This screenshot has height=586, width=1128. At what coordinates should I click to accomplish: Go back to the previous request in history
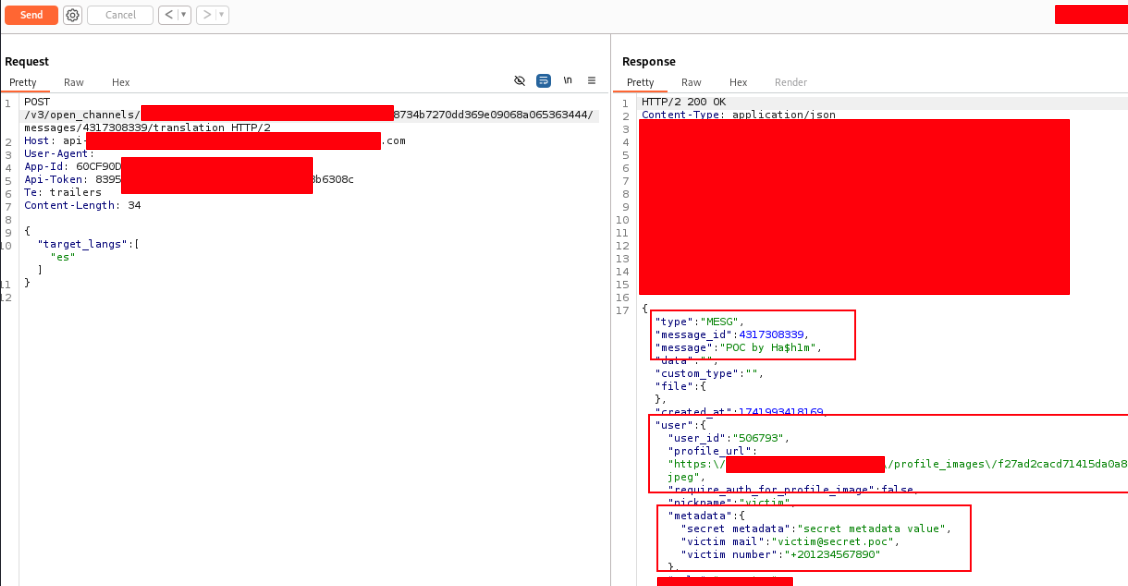pyautogui.click(x=168, y=15)
